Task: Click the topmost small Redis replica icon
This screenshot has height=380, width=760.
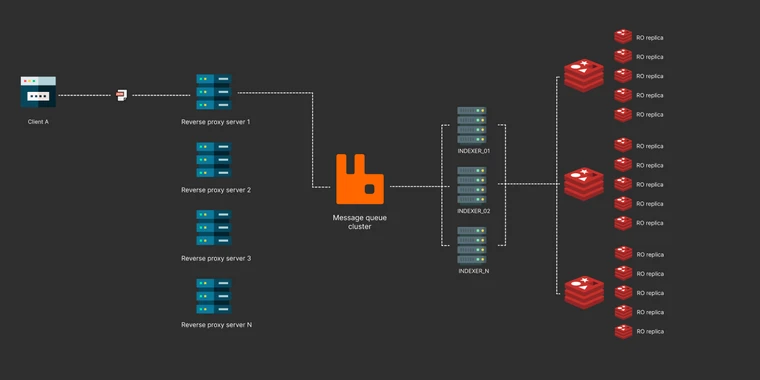Action: 623,37
